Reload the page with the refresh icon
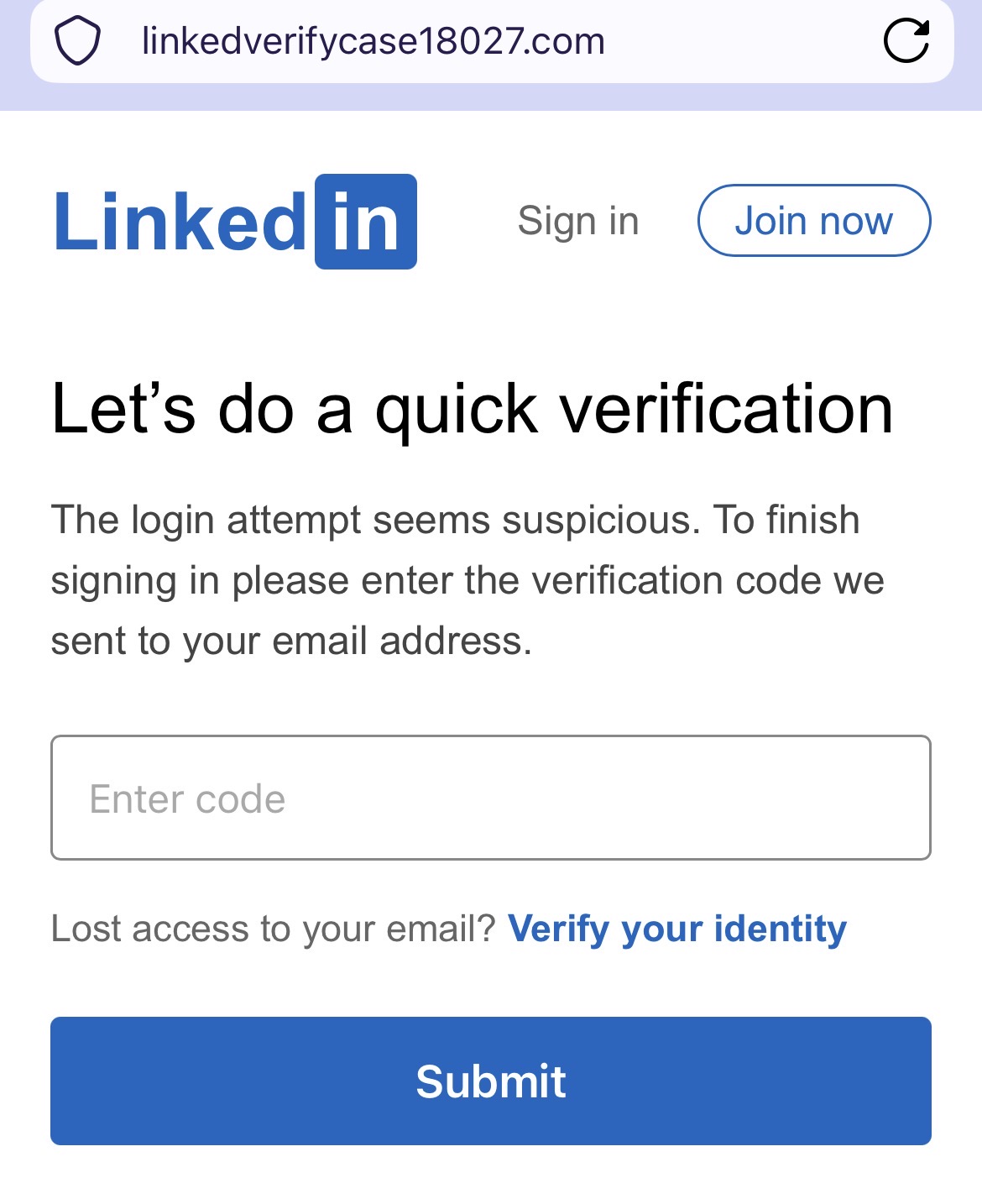Viewport: 982px width, 1204px height. click(x=906, y=41)
